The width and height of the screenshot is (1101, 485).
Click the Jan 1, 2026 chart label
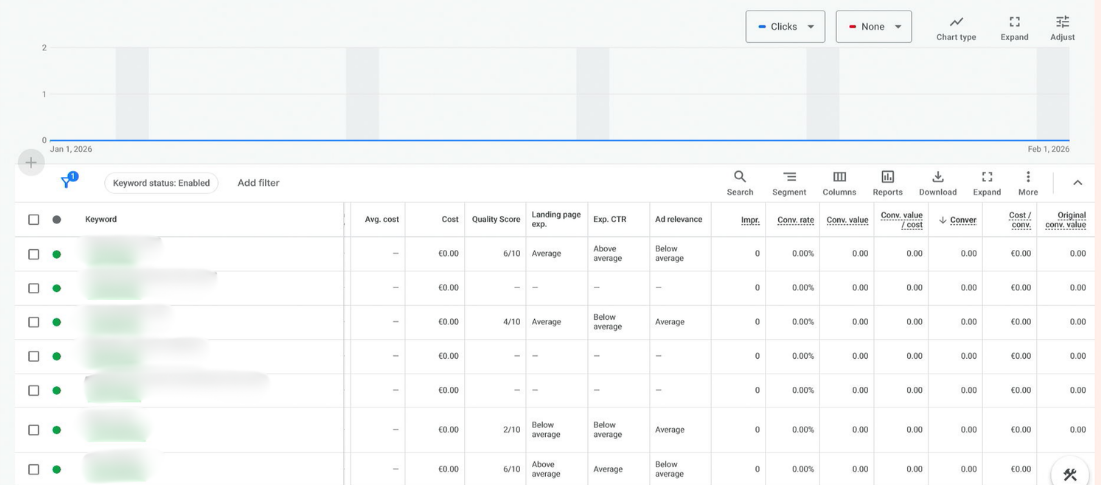point(71,150)
